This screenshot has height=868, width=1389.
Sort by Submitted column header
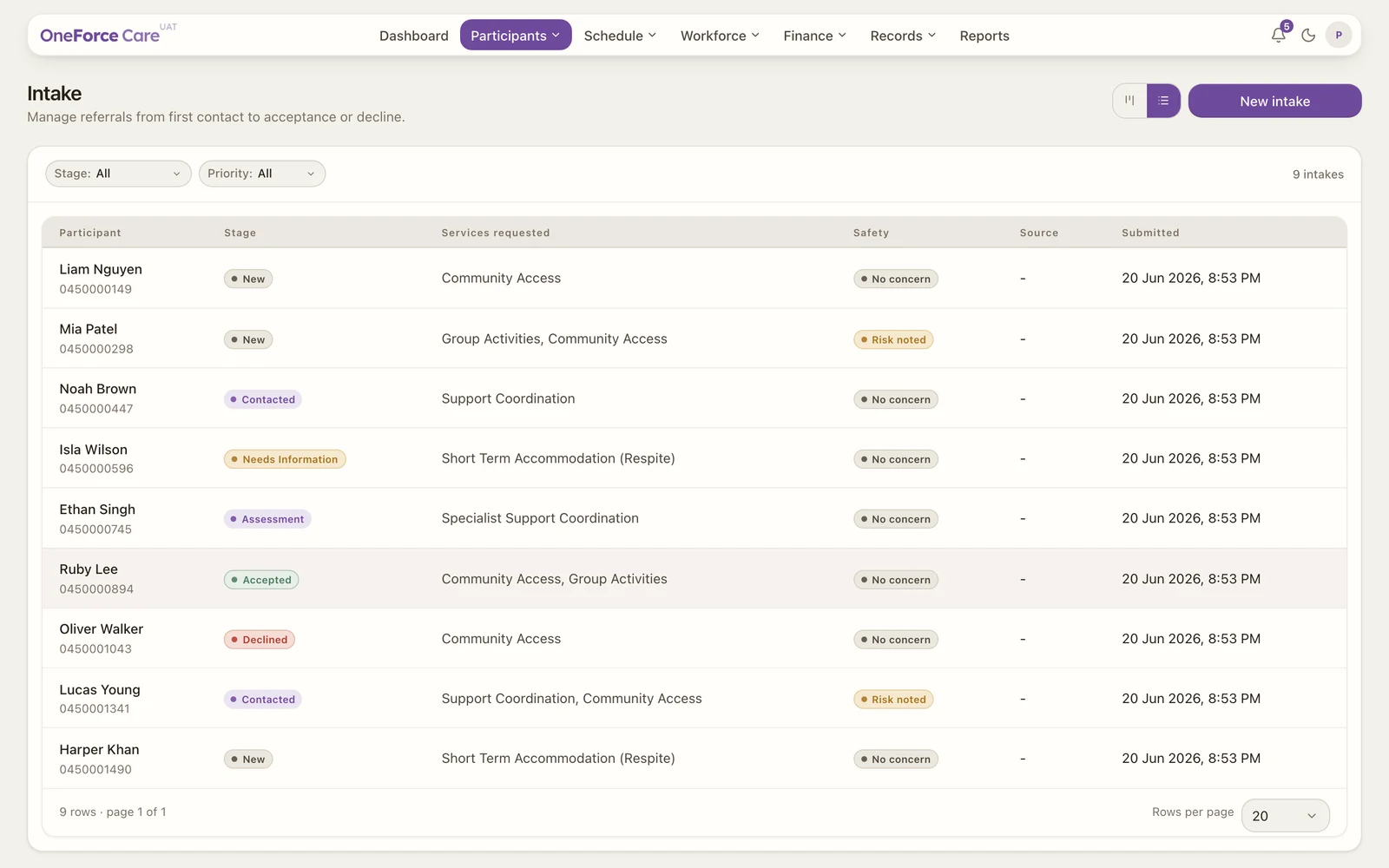(x=1150, y=233)
